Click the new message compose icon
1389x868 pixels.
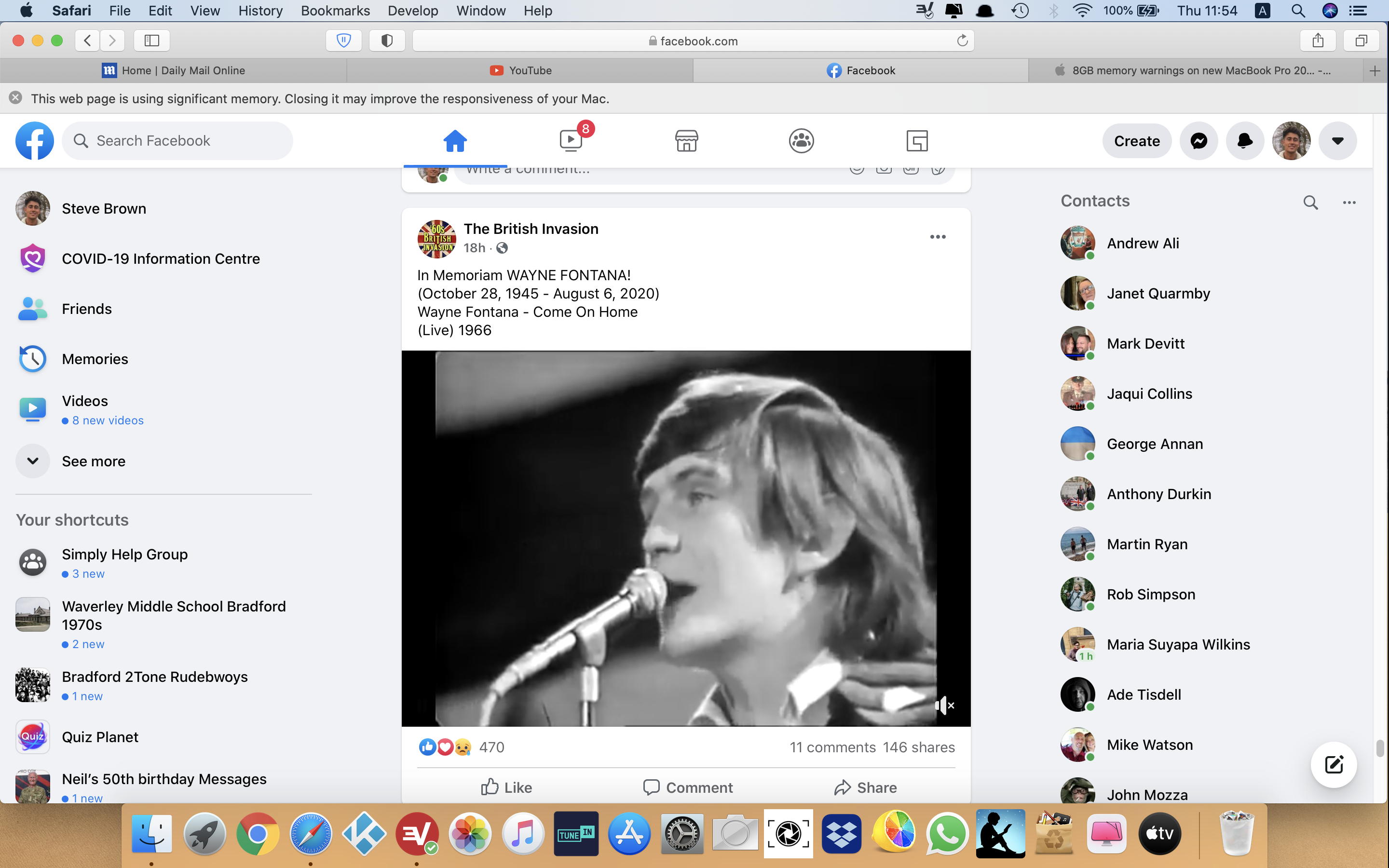[x=1334, y=765]
